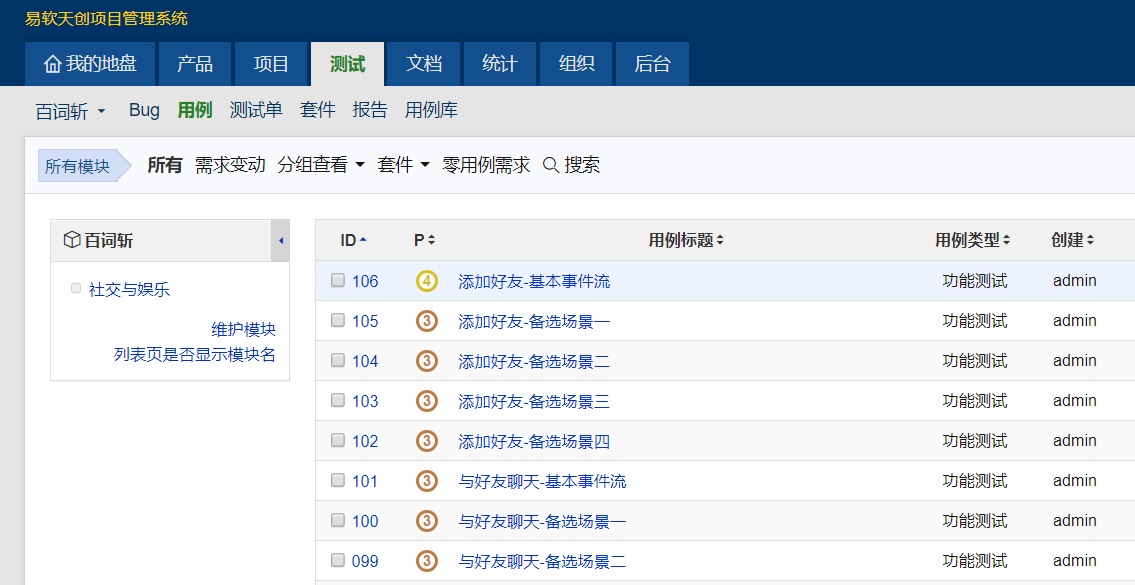Click the magnifier search icon in toolbar

(x=551, y=166)
